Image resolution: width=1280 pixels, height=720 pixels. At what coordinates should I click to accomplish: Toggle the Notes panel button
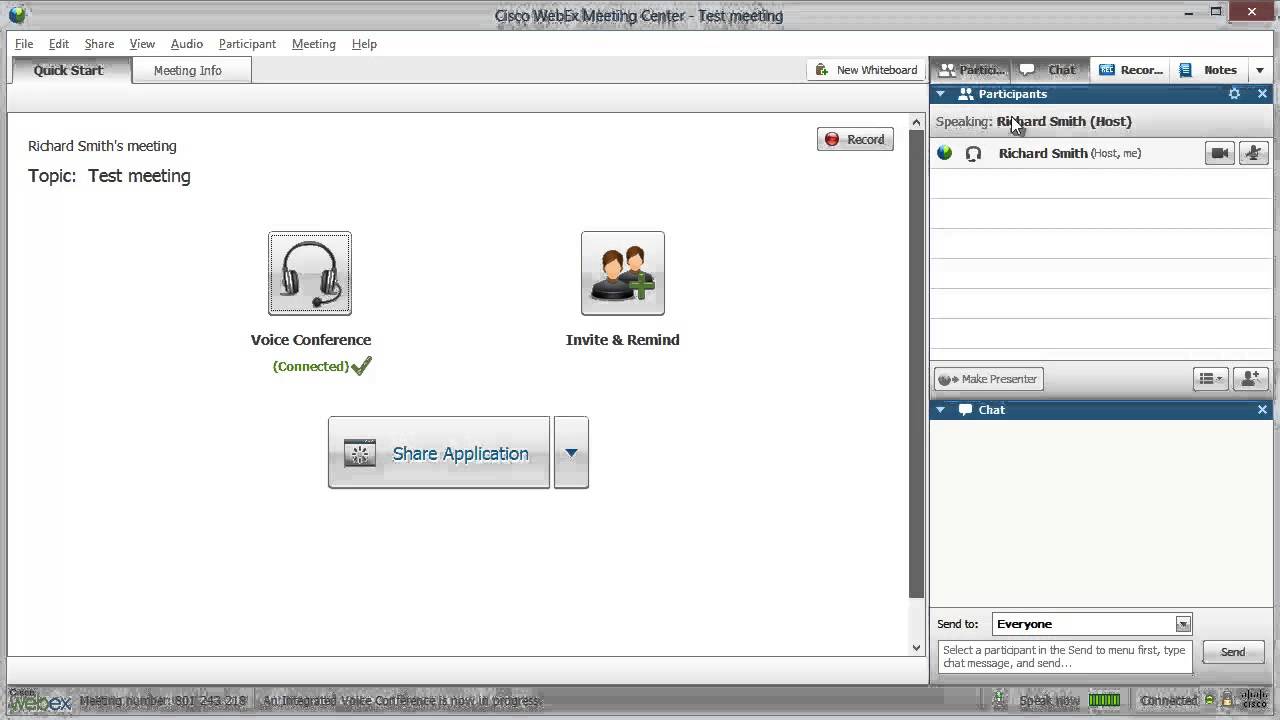pos(1209,70)
